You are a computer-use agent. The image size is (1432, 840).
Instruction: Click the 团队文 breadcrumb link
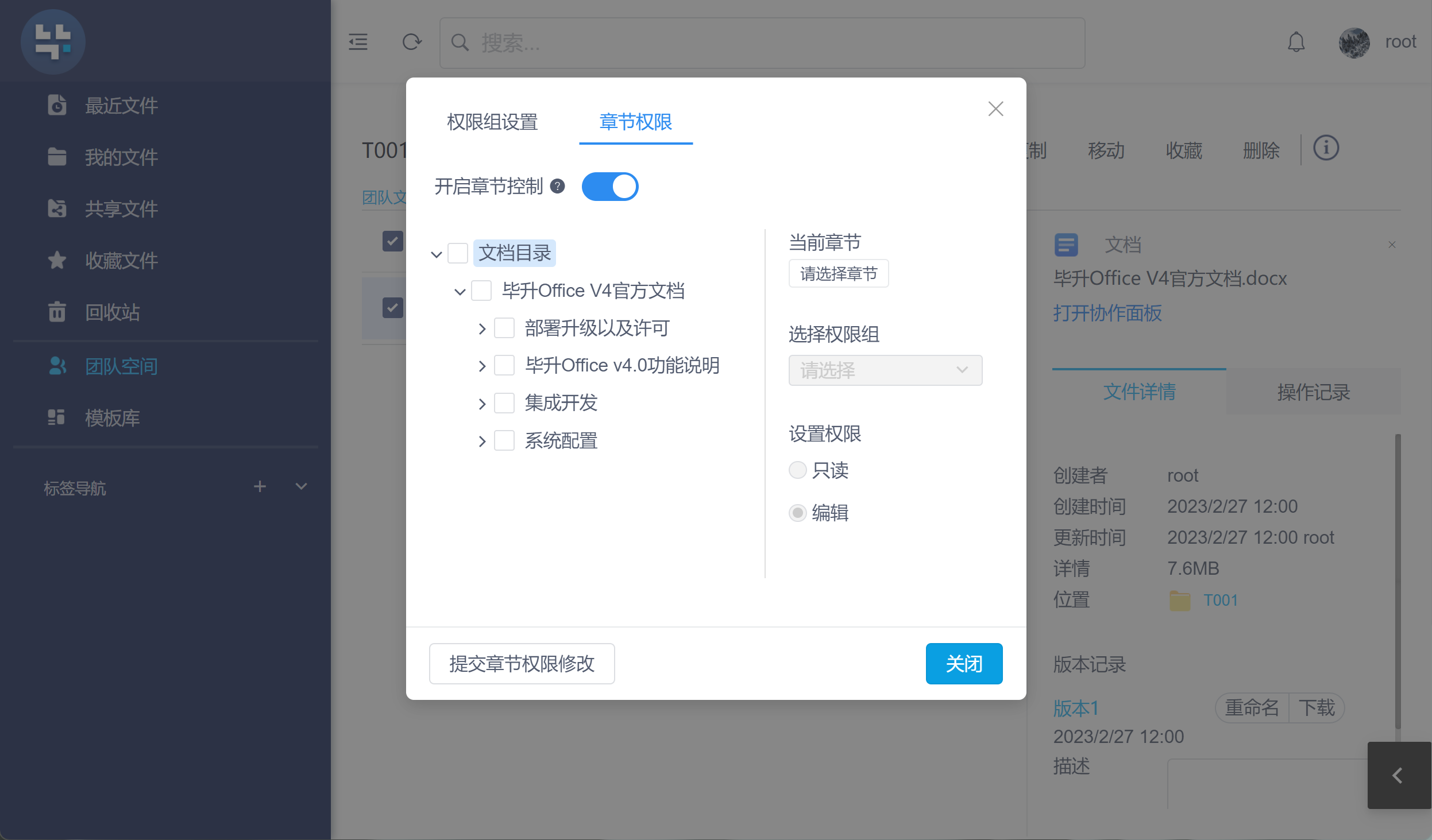pyautogui.click(x=385, y=198)
